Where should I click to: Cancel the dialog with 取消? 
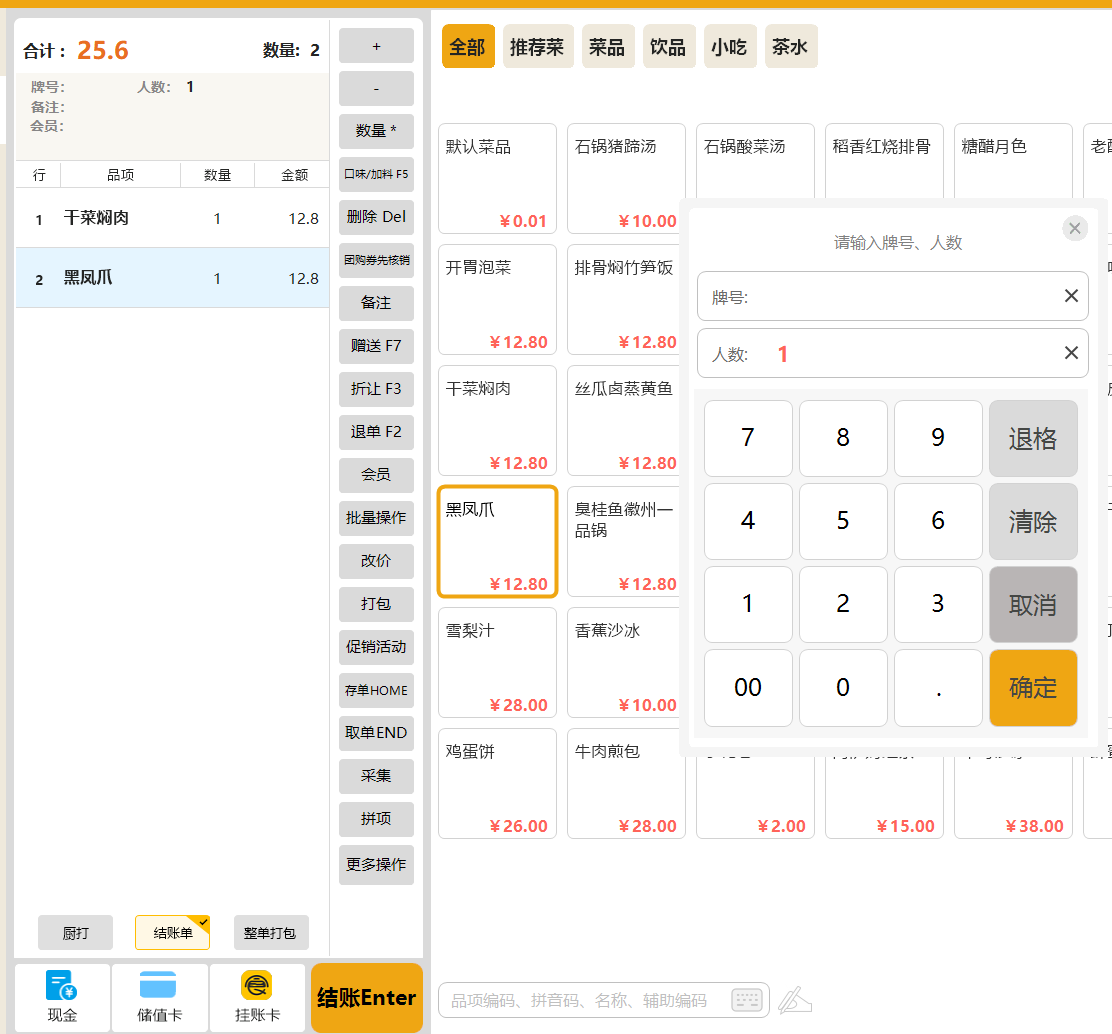[x=1033, y=604]
